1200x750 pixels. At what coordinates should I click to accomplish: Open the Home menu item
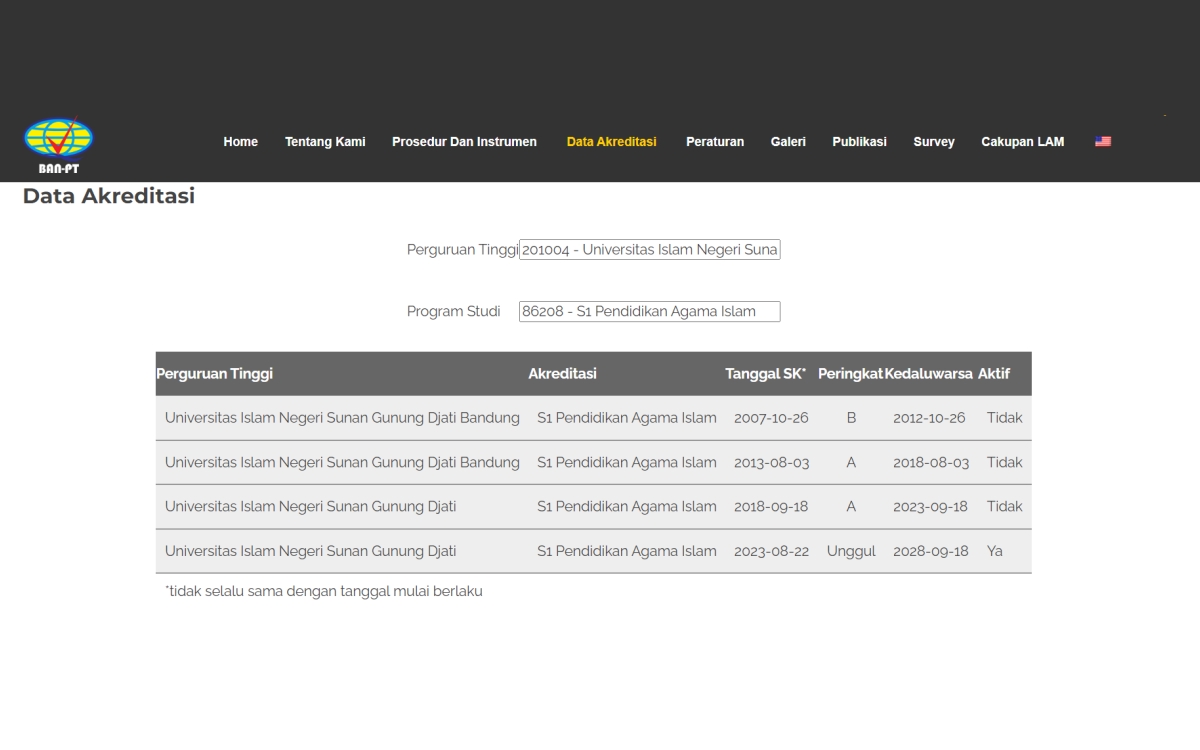tap(240, 142)
